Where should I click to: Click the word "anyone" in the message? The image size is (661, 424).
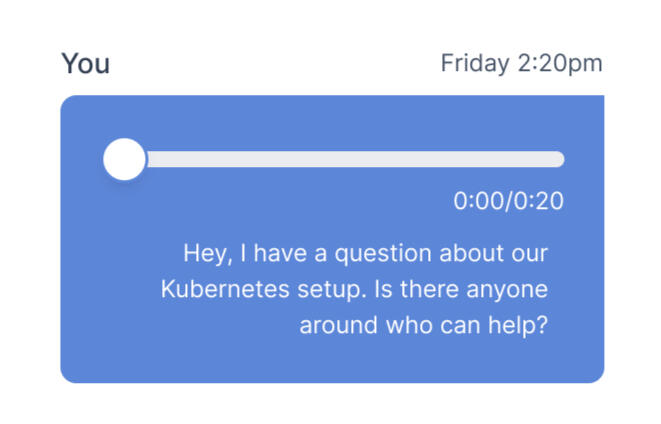(x=508, y=290)
